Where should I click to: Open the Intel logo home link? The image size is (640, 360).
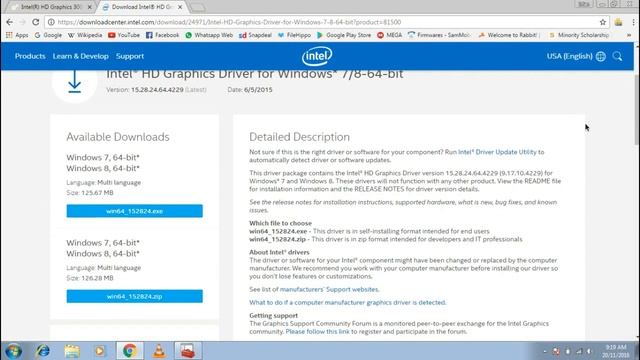pyautogui.click(x=317, y=56)
